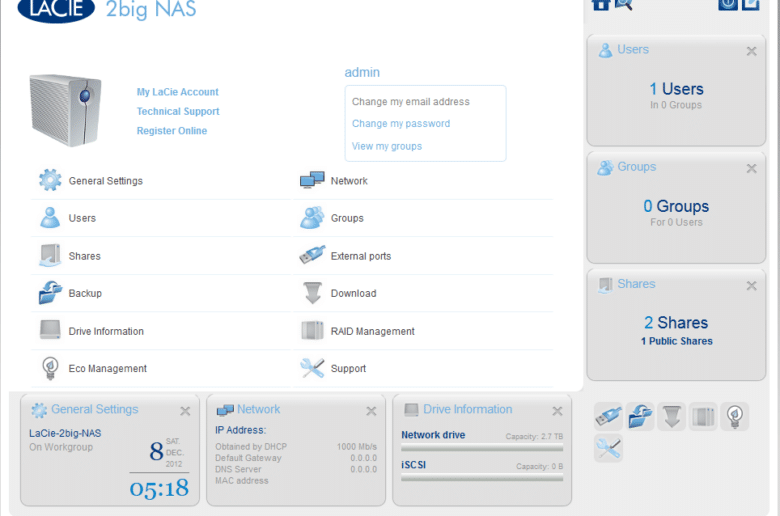The height and width of the screenshot is (516, 780).
Task: Open the home dashboard icon
Action: pyautogui.click(x=601, y=4)
